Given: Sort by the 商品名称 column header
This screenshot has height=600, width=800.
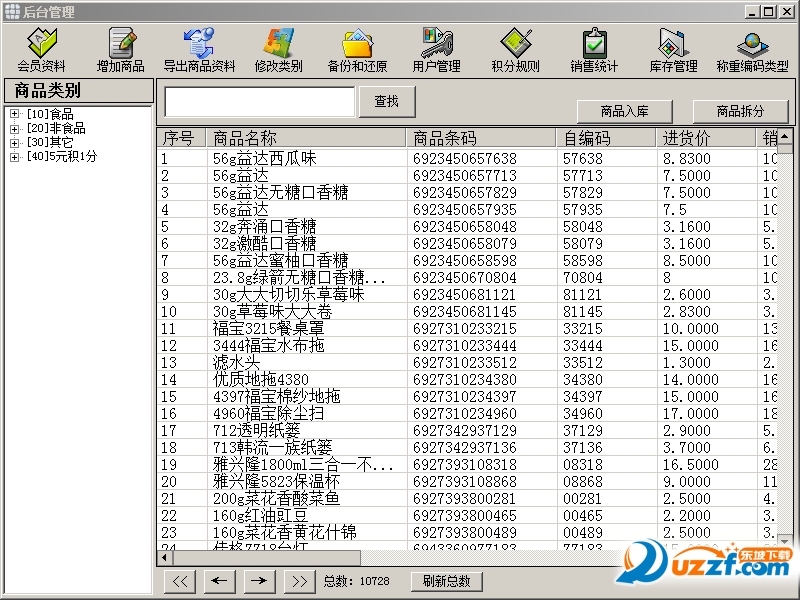Looking at the screenshot, I should coord(306,138).
